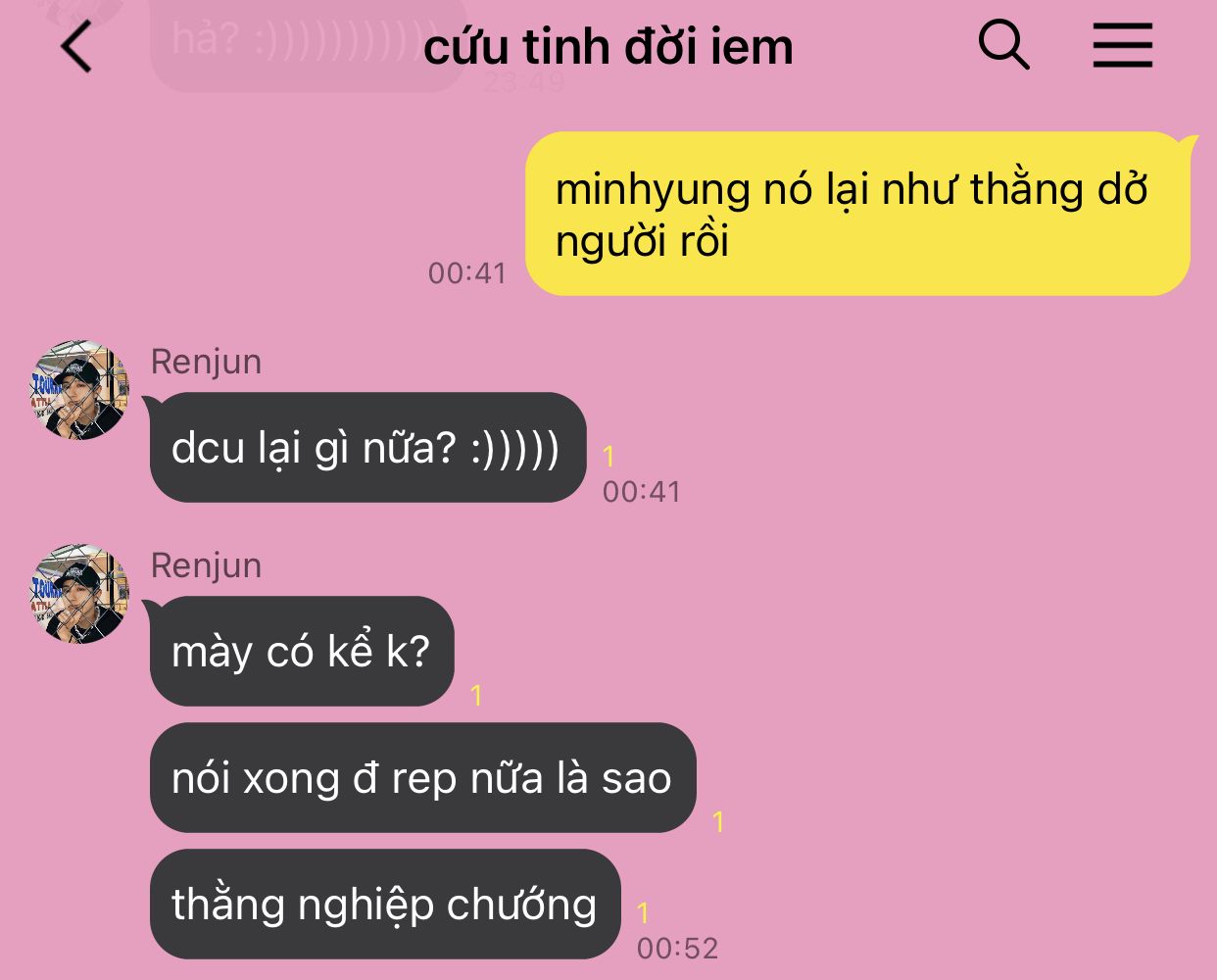Tap Renjun's avatar beside 'dcu lại gì nữa?'
This screenshot has height=980, width=1217.
pyautogui.click(x=79, y=390)
